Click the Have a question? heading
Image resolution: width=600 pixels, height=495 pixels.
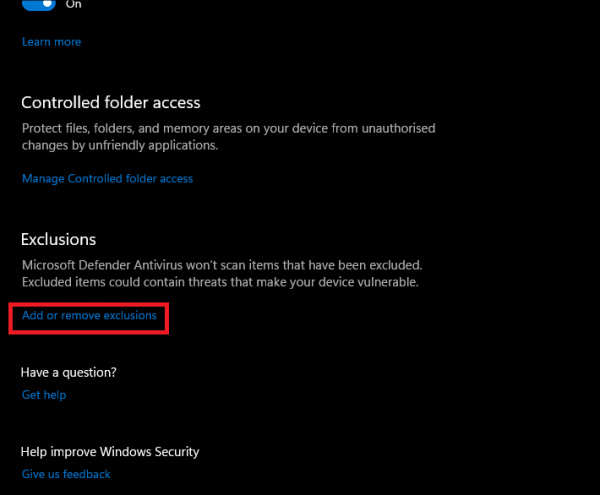[69, 373]
